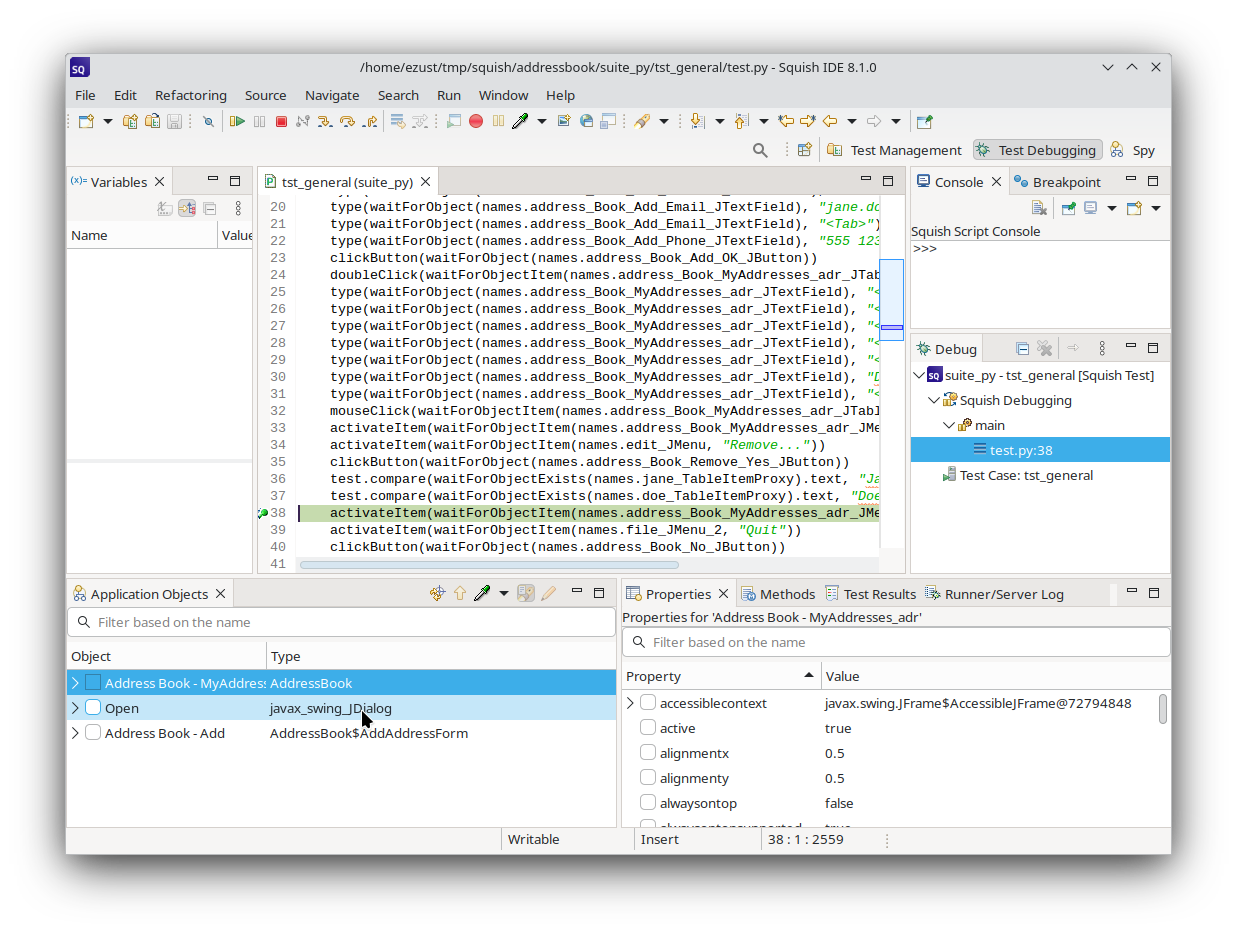Screen dimensions: 1238x933
Task: Open the Navigate menu
Action: [332, 95]
